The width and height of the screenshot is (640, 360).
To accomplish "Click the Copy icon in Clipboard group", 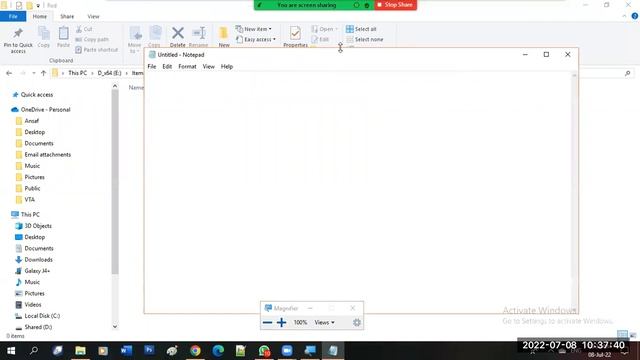I will coord(44,33).
